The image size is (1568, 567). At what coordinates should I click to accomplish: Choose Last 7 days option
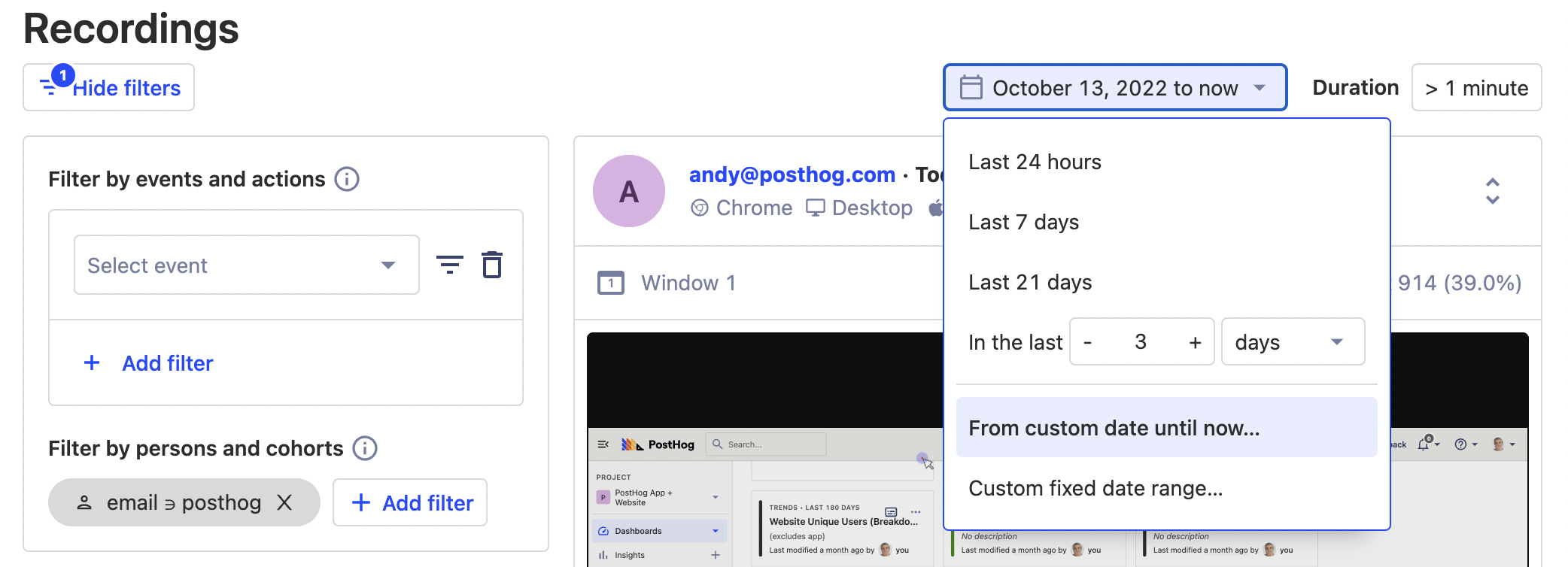pos(1023,222)
